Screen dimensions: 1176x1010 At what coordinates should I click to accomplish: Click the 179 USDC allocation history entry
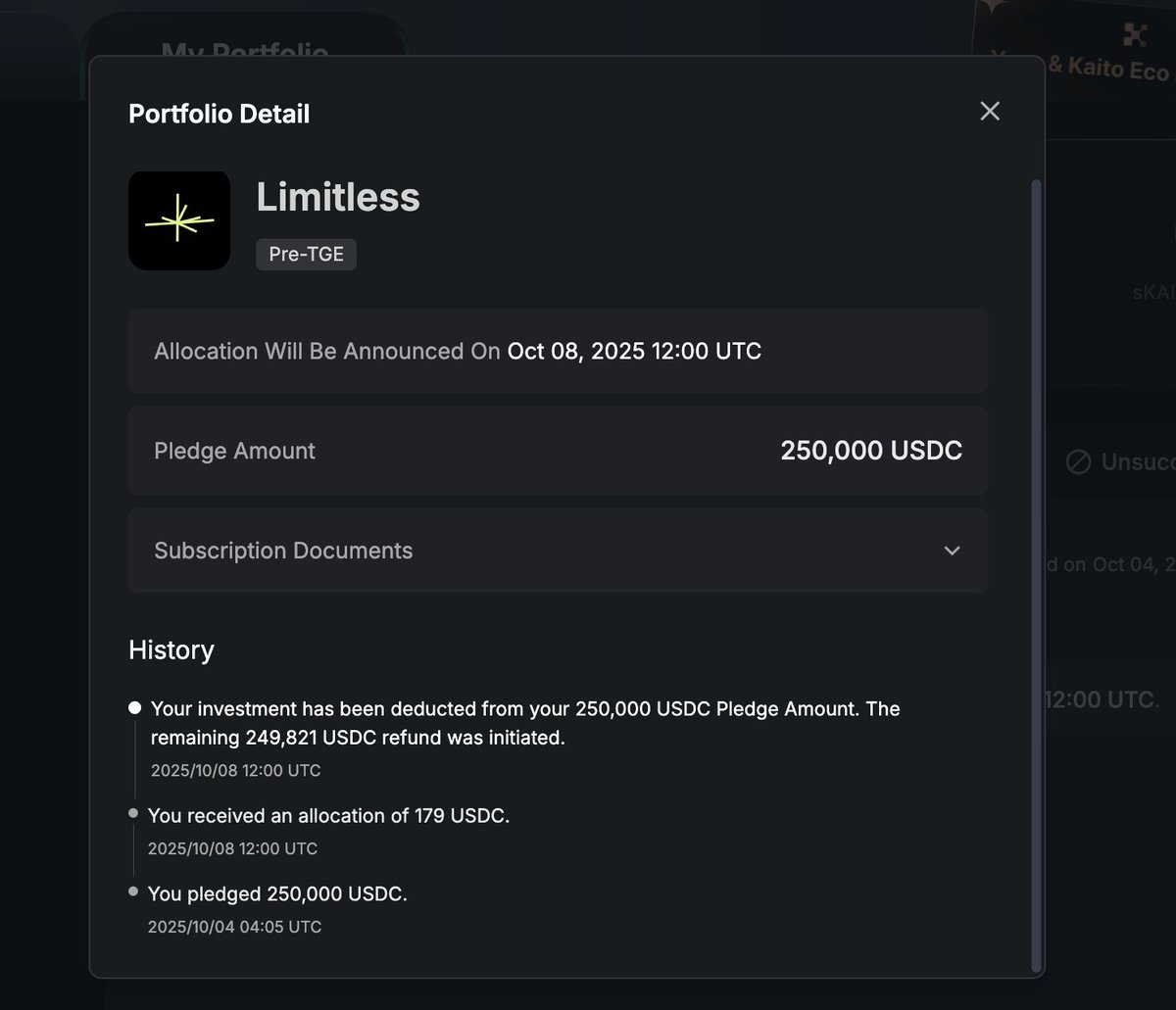(328, 815)
